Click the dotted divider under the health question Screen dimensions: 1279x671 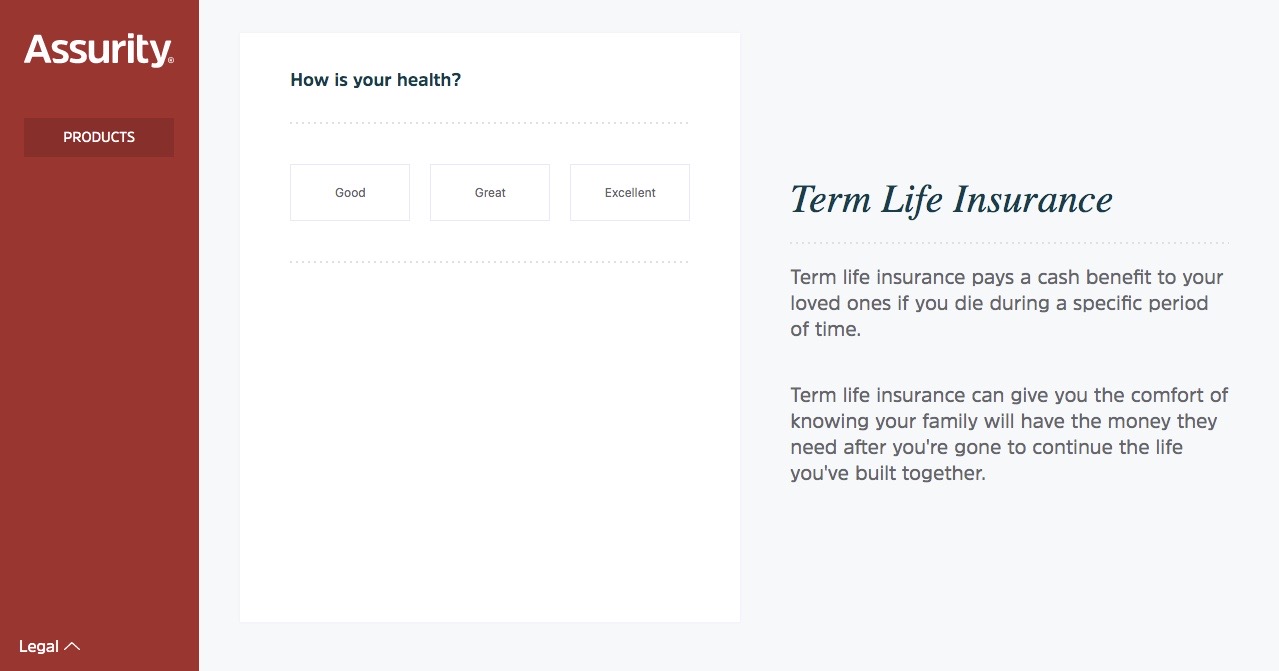click(489, 123)
